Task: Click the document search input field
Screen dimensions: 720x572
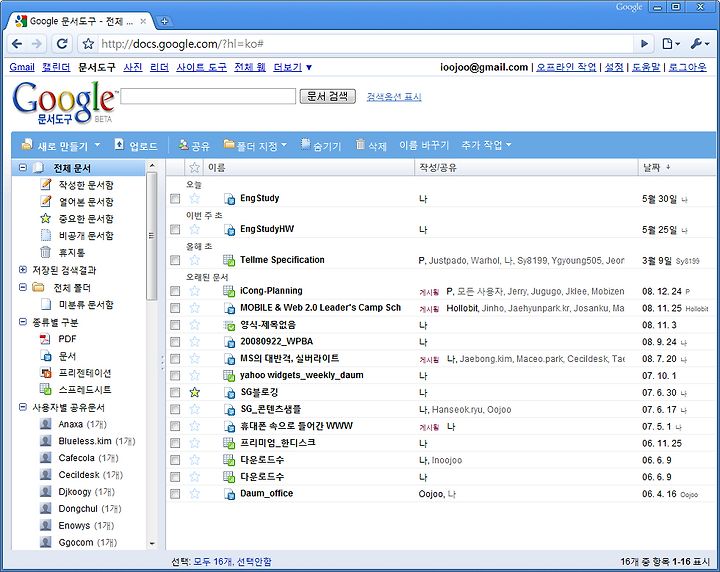Action: [x=208, y=96]
